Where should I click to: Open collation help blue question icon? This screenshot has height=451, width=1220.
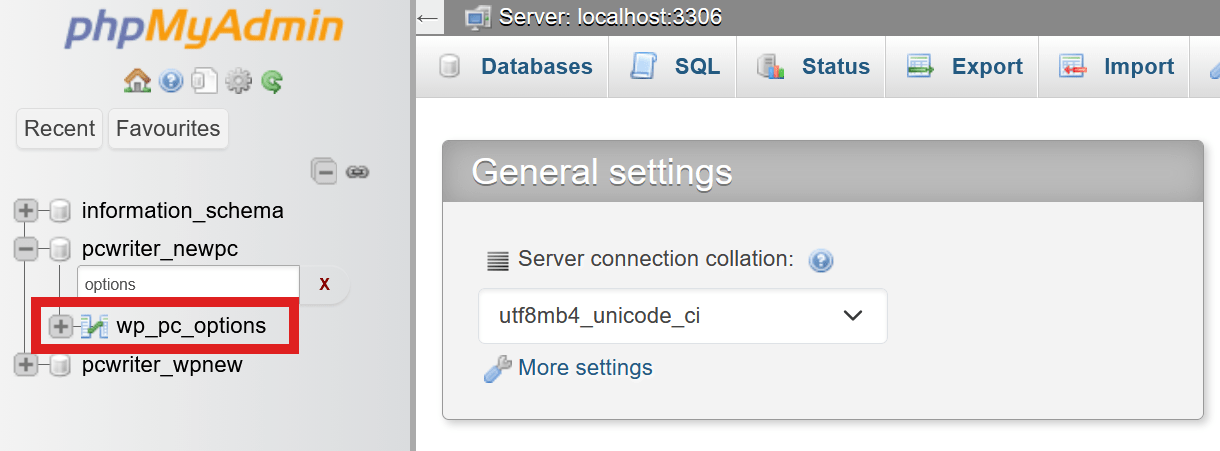[x=821, y=261]
